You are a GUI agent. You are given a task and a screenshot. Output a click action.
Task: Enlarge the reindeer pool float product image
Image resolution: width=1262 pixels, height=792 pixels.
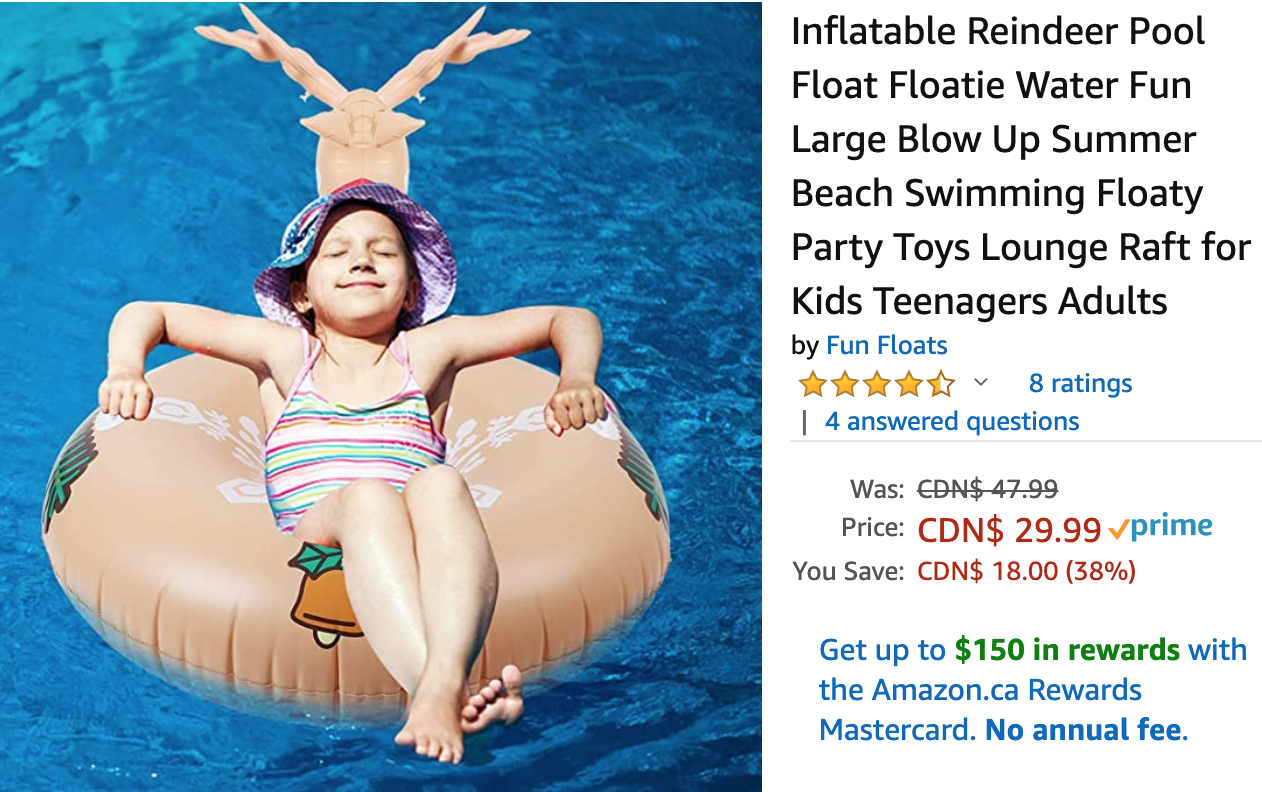(x=381, y=396)
